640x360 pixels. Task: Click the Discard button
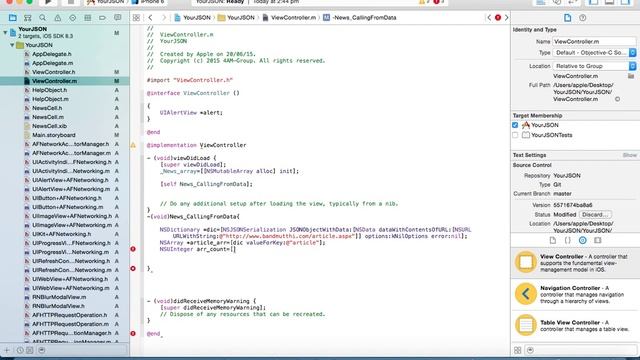point(595,214)
